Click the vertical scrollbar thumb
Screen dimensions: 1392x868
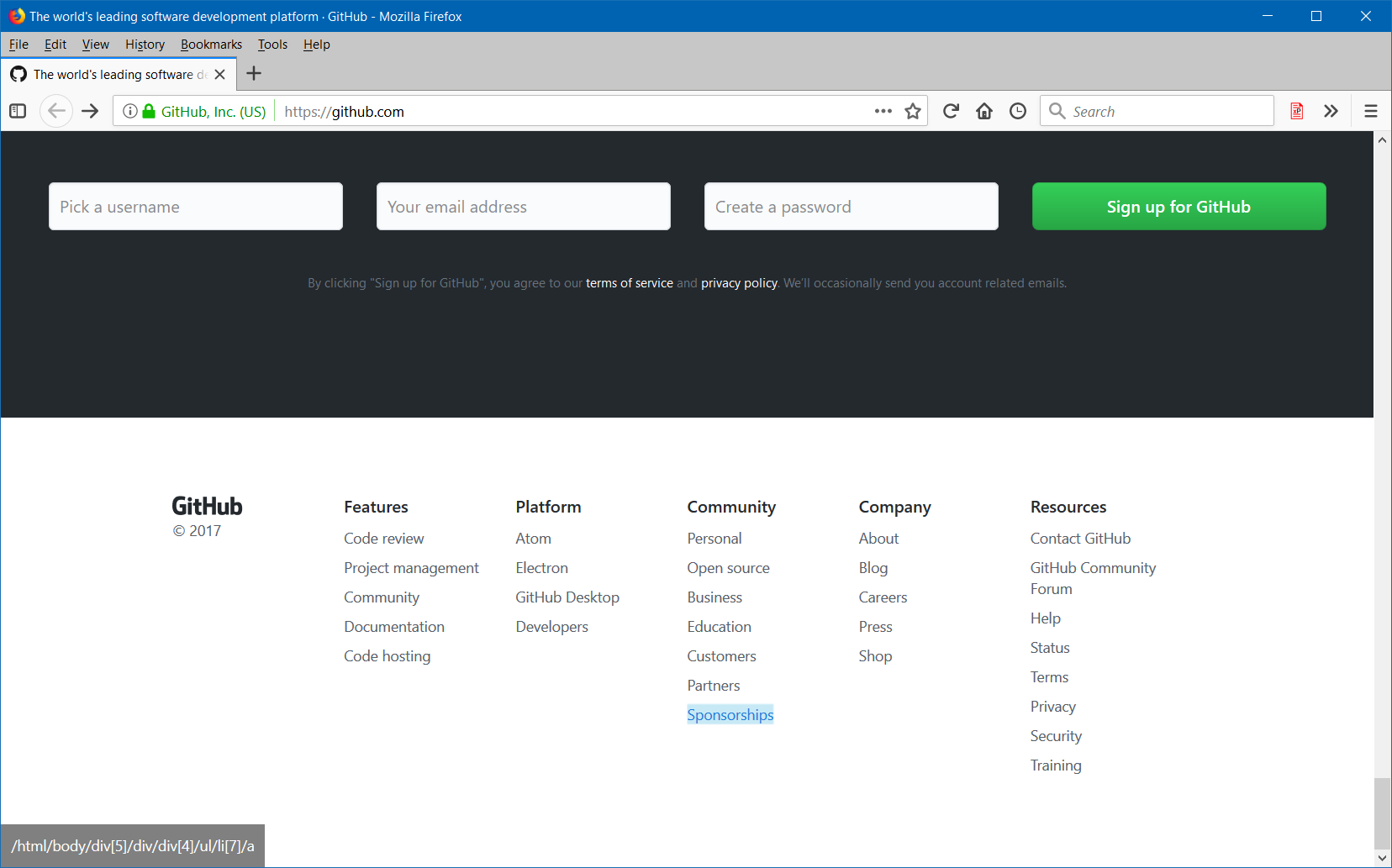[x=1382, y=813]
